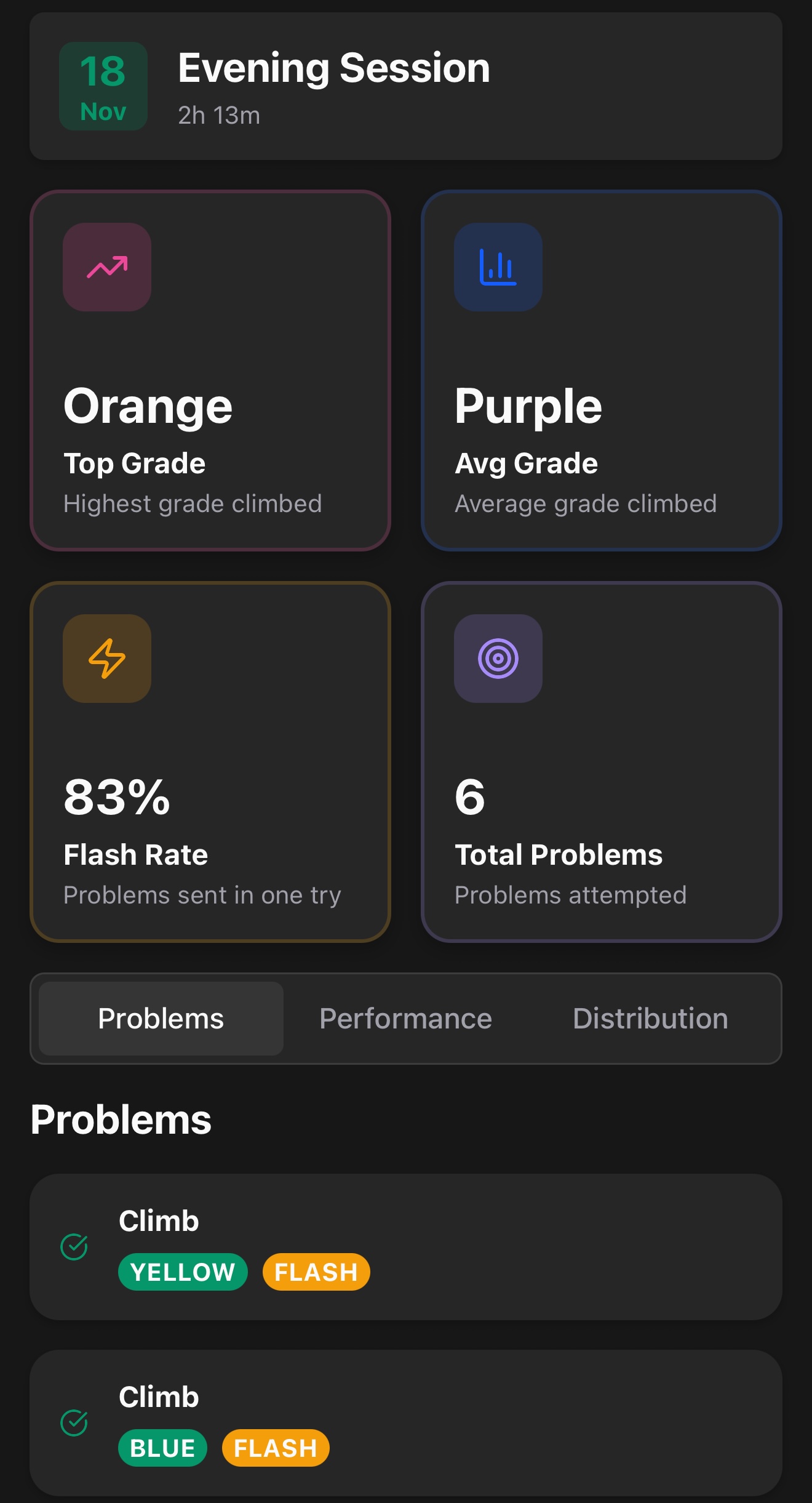Toggle the check circle on Blue climb
The height and width of the screenshot is (1503, 812).
[x=74, y=1423]
